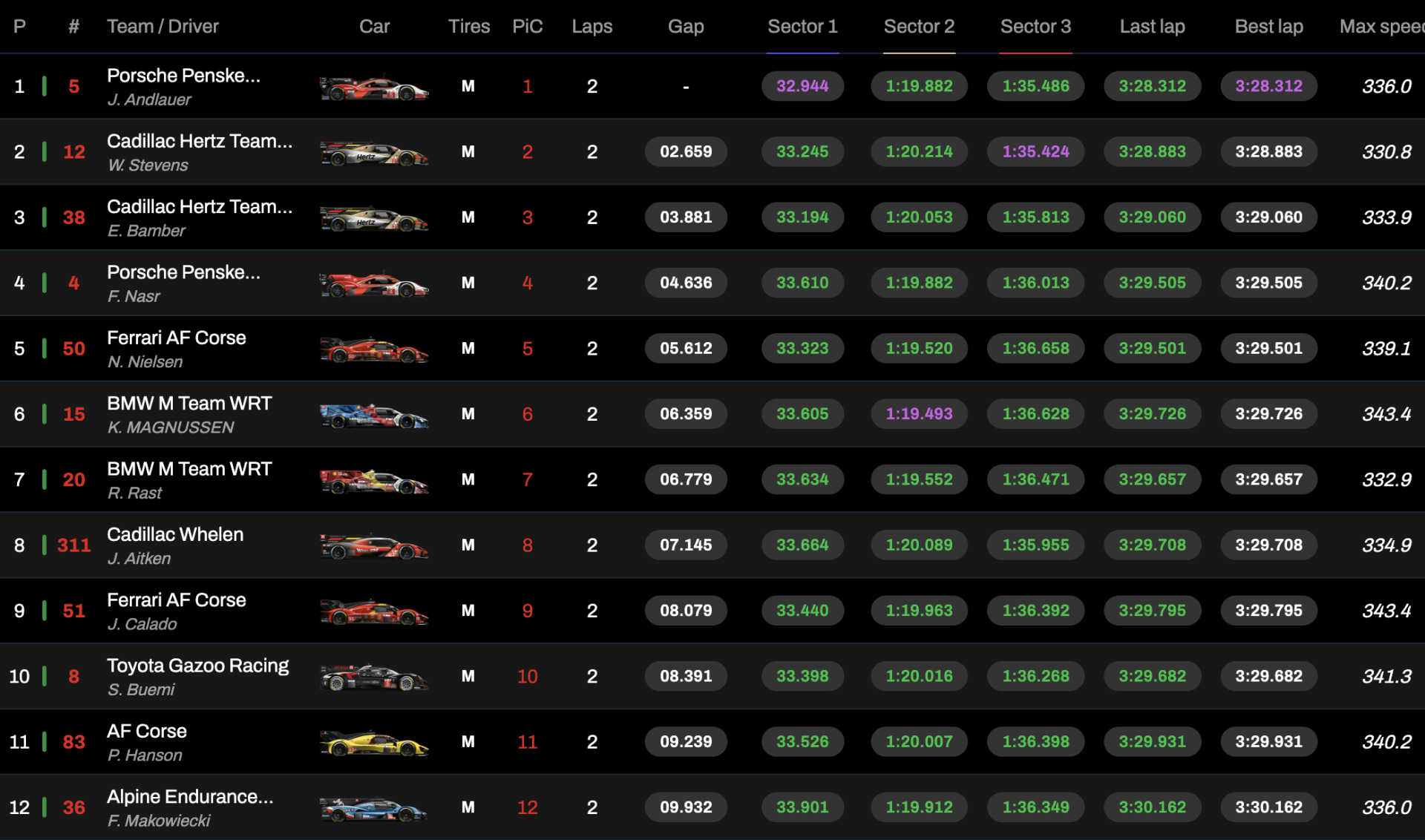Click the purple 1:19.493 sector 2 time
This screenshot has width=1425, height=840.
[919, 414]
